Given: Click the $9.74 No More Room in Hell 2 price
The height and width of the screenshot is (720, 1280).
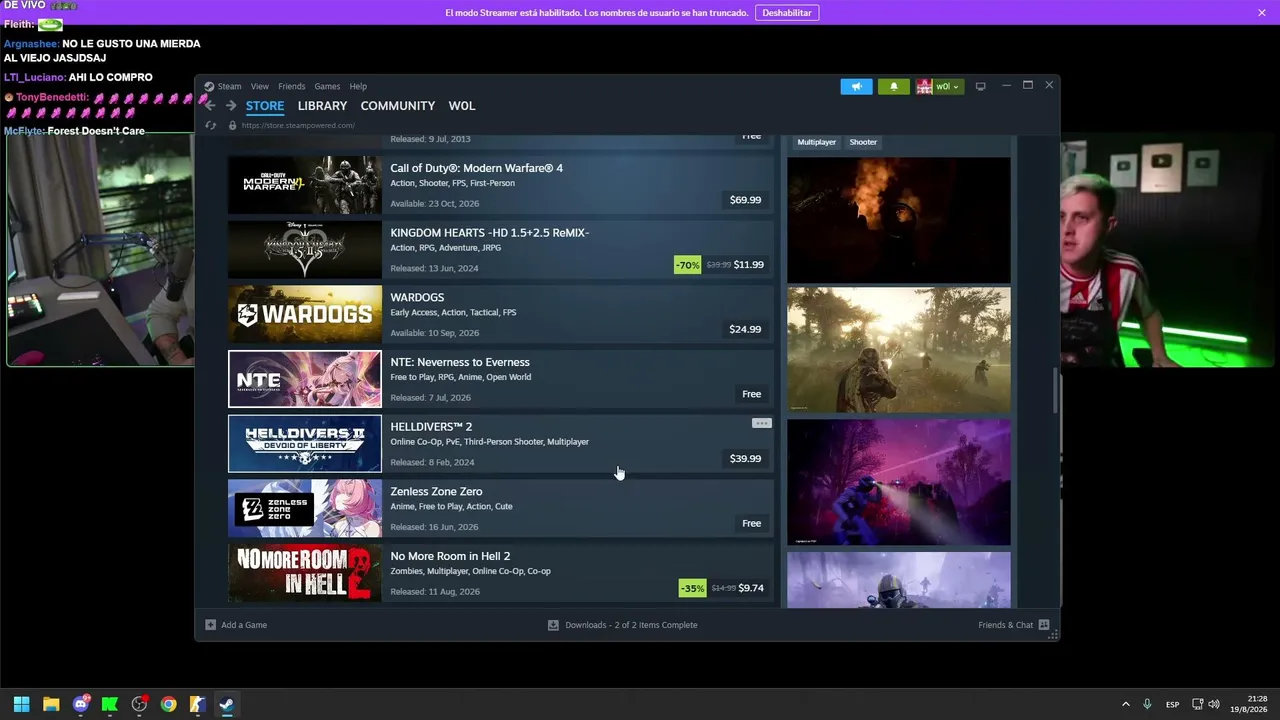Looking at the screenshot, I should 751,588.
